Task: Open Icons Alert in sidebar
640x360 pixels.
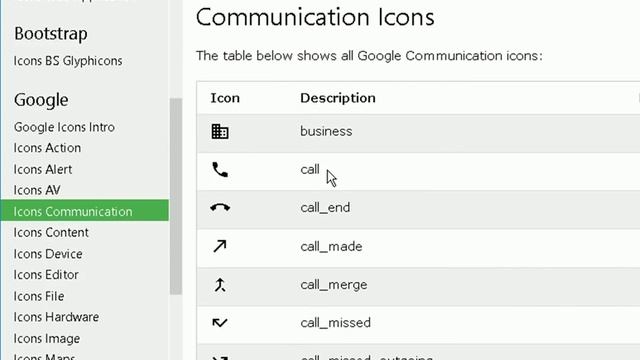Action: [42, 169]
